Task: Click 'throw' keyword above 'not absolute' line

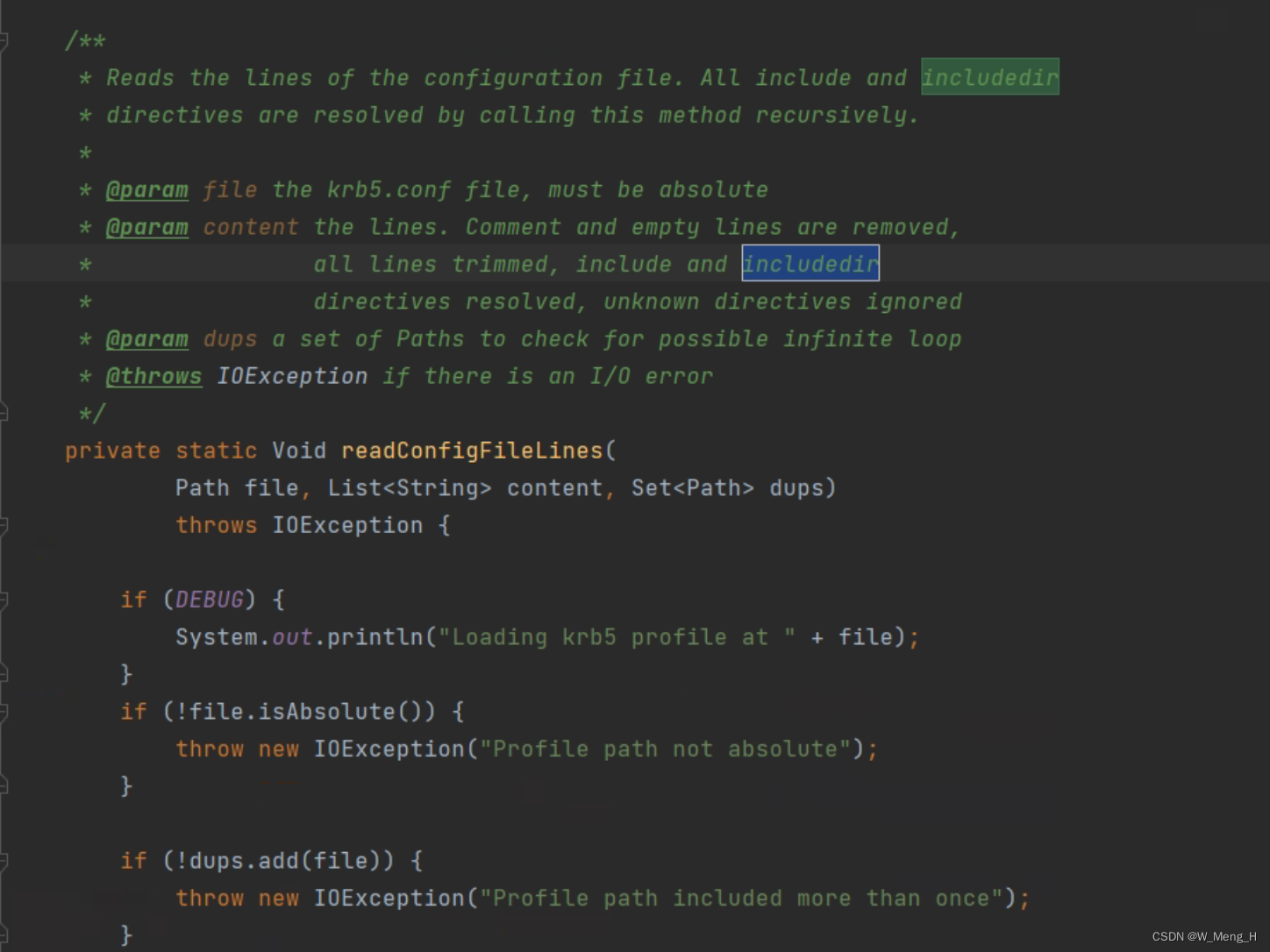Action: tap(209, 749)
